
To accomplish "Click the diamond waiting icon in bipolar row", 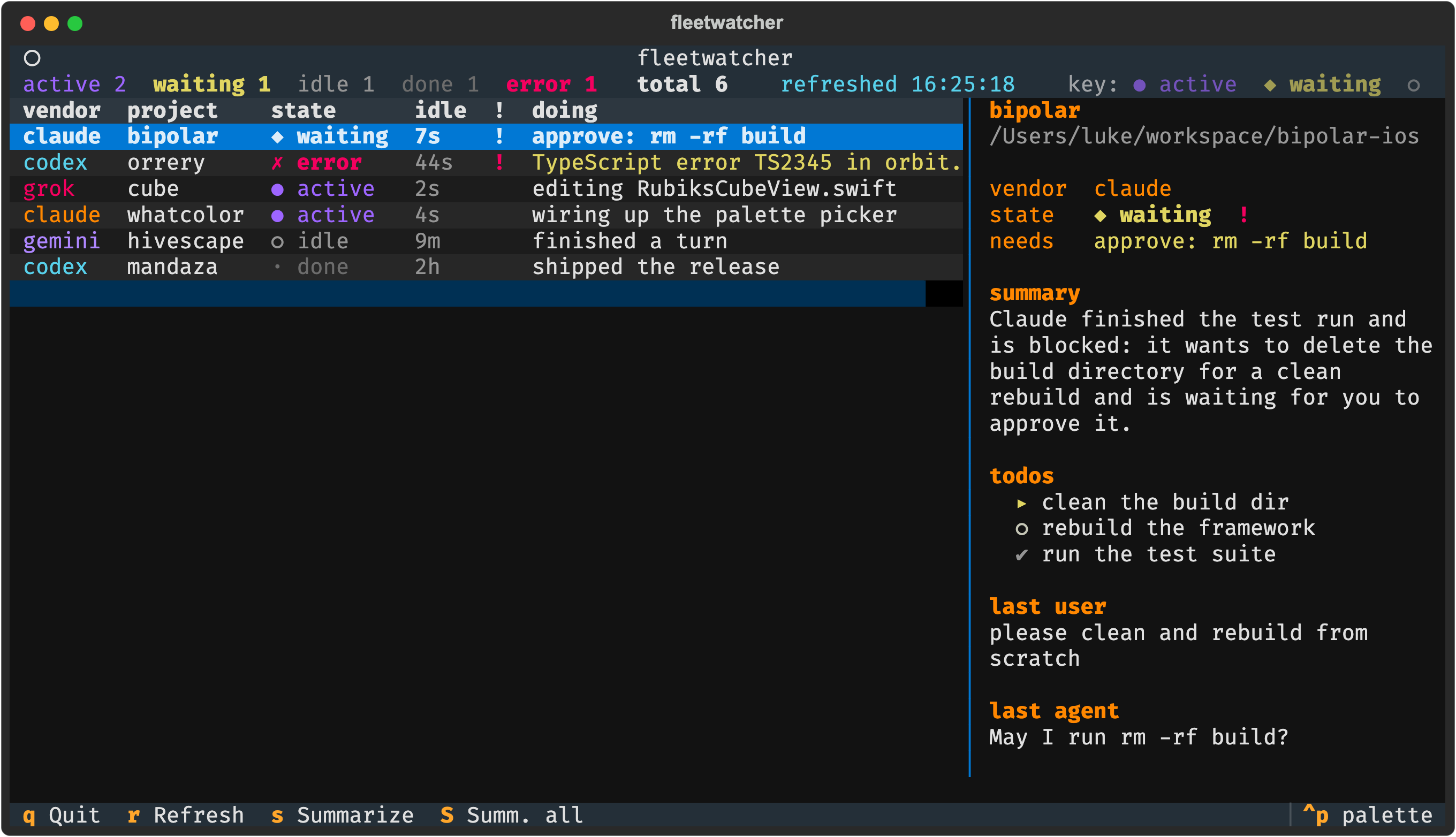I will point(277,137).
